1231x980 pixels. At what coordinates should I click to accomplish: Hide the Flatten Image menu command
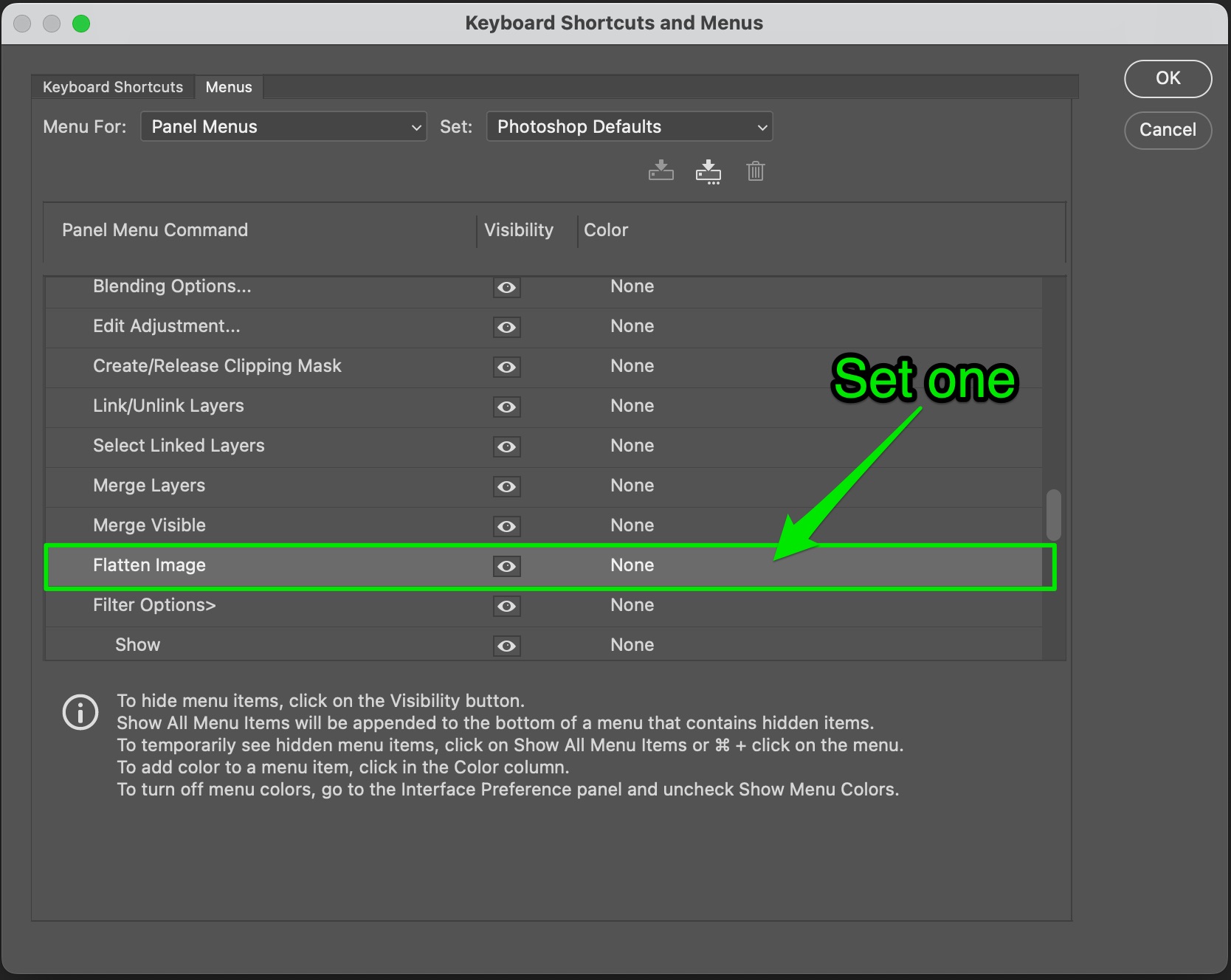(506, 566)
